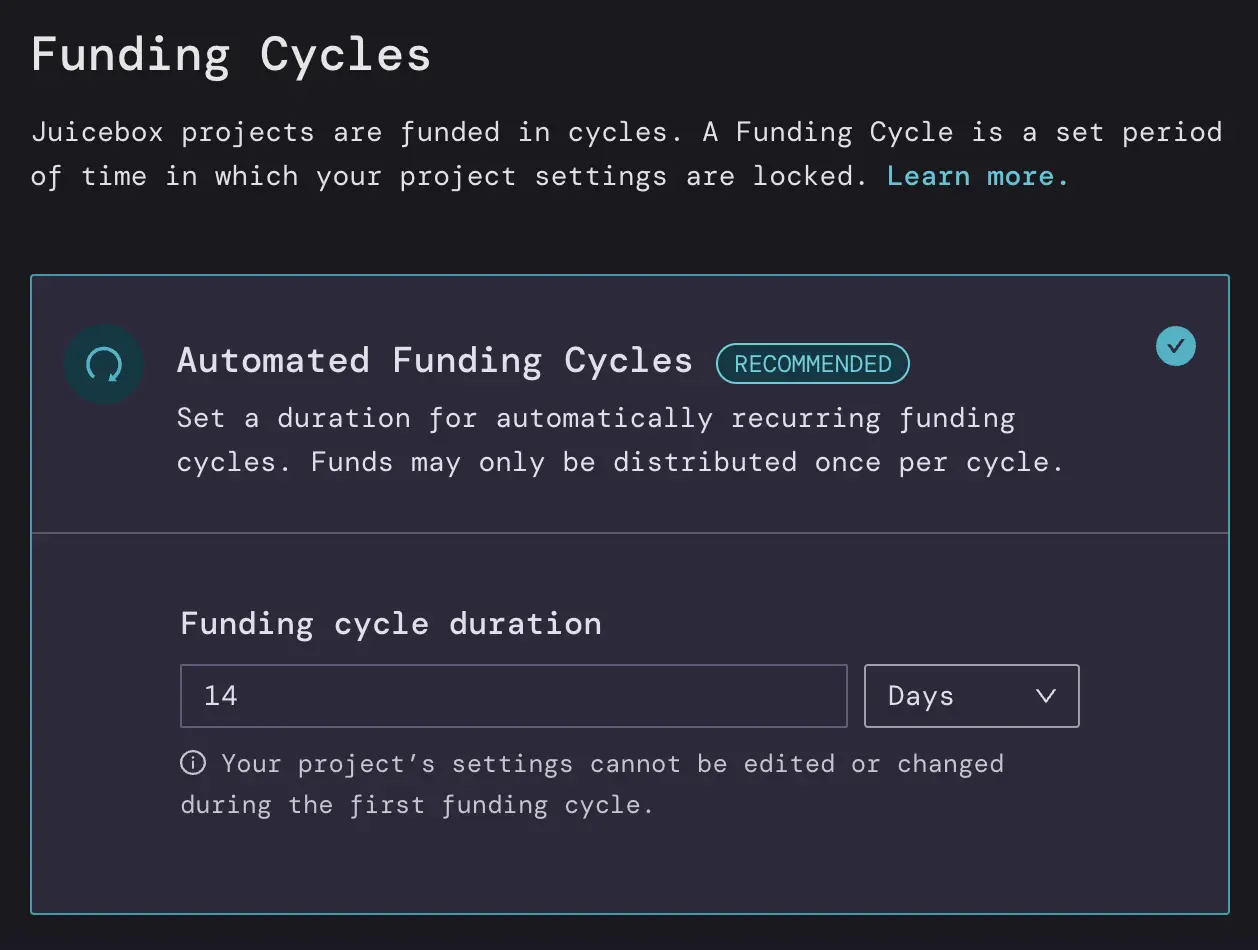Click the funding cycle duration value field
Screen dimensions: 1258x950
point(513,695)
